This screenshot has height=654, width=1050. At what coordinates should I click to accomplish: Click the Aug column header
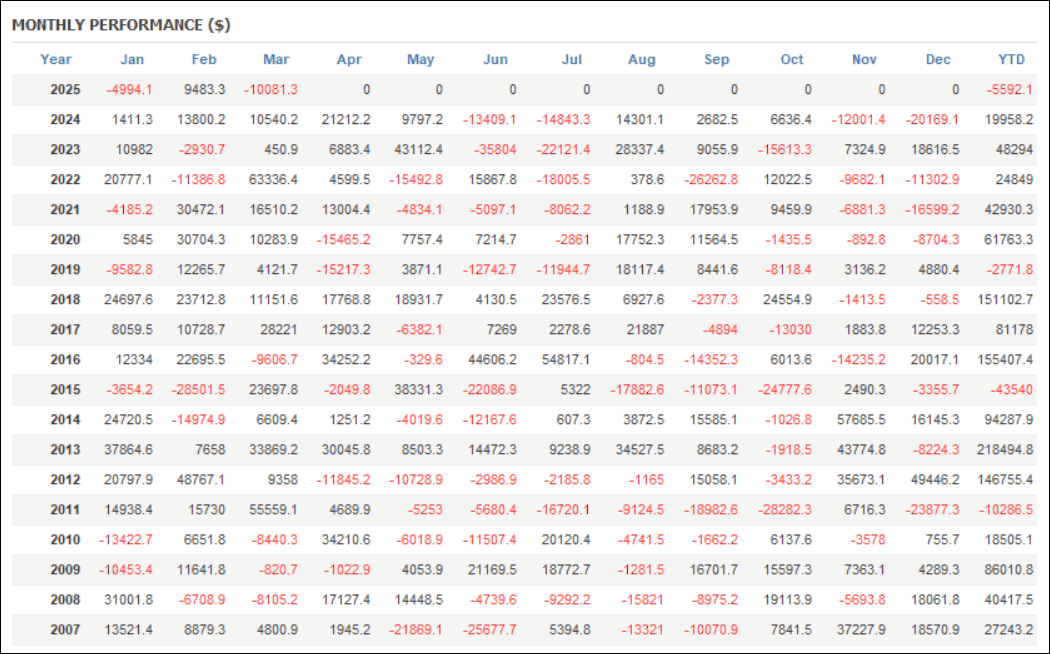[x=642, y=60]
